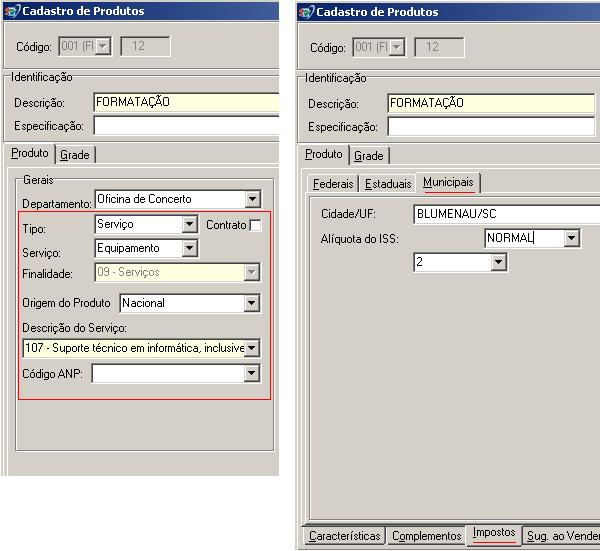Expand the dropdown showing value 2
600x551 pixels.
pos(499,262)
